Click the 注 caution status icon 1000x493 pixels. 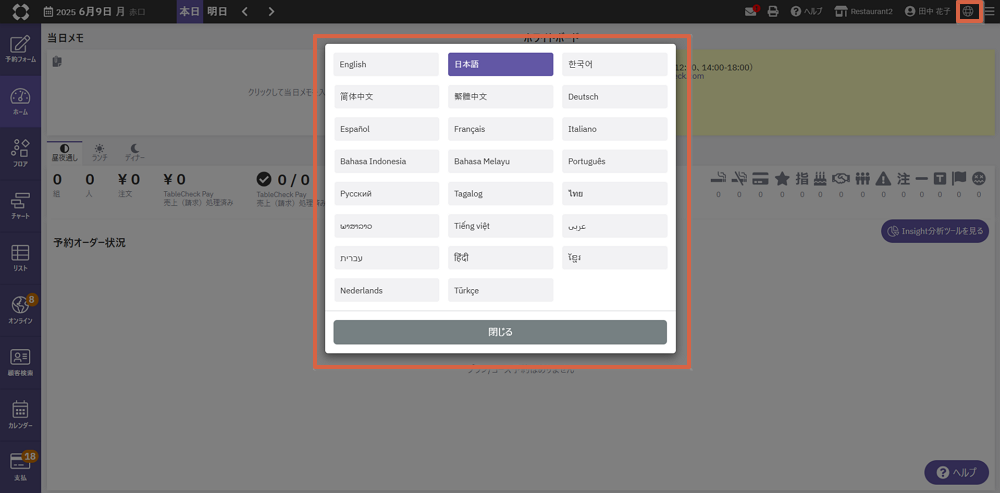[903, 179]
